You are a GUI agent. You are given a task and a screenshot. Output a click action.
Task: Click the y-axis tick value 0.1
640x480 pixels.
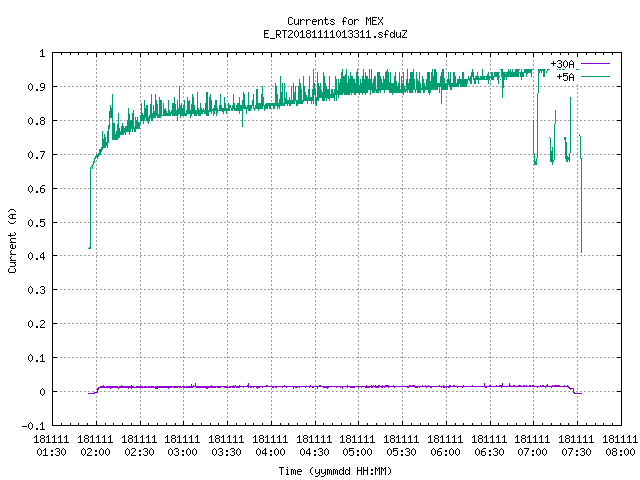coord(36,358)
